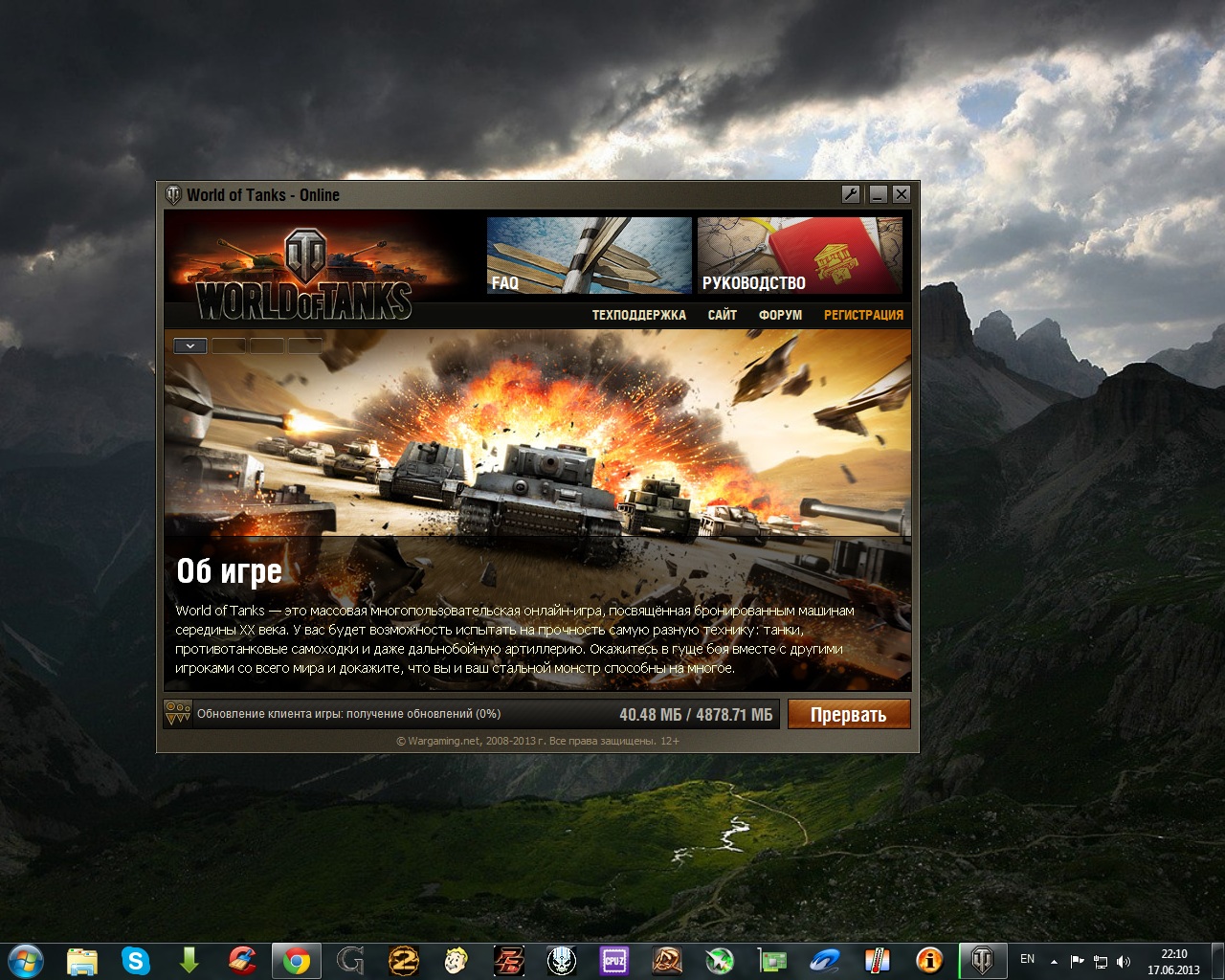Open the EN language switcher

click(x=1027, y=959)
